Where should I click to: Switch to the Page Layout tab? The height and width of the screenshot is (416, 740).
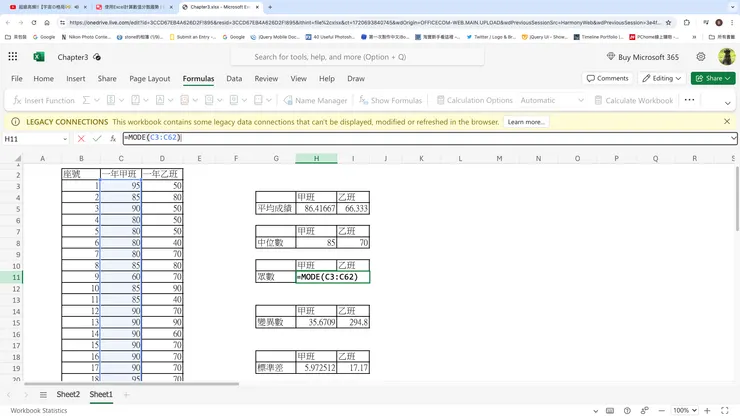pos(150,78)
